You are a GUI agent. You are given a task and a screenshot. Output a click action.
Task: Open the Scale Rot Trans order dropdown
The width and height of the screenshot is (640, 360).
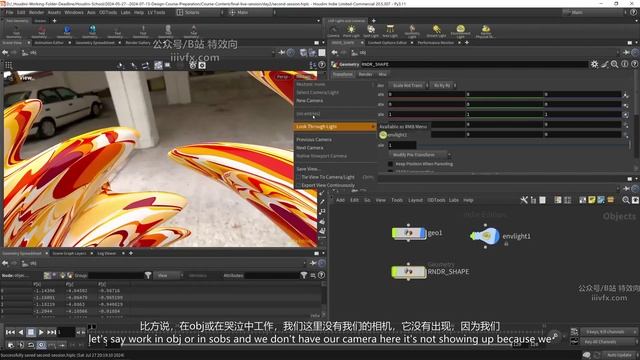(409, 85)
